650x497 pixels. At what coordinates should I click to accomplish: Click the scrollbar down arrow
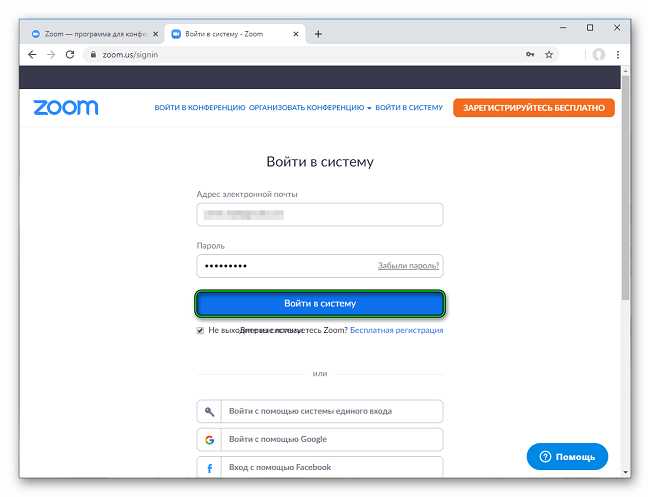pos(626,473)
